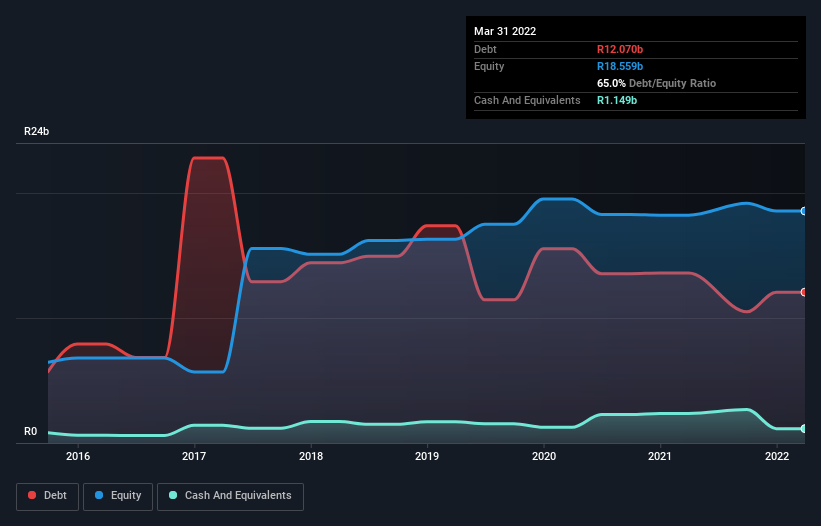Click the R0 y-axis label

tap(30, 431)
